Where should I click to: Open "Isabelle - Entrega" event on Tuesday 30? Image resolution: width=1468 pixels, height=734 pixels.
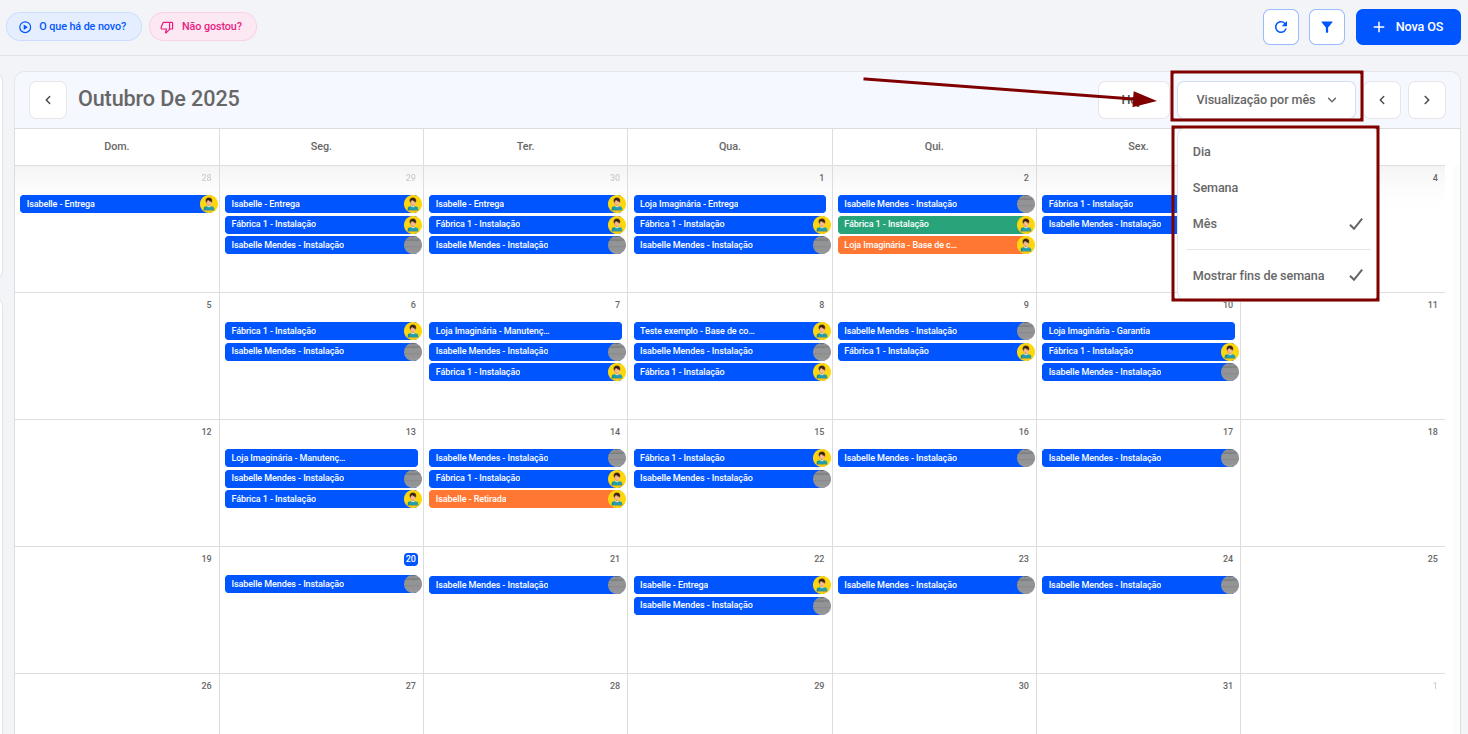point(527,204)
